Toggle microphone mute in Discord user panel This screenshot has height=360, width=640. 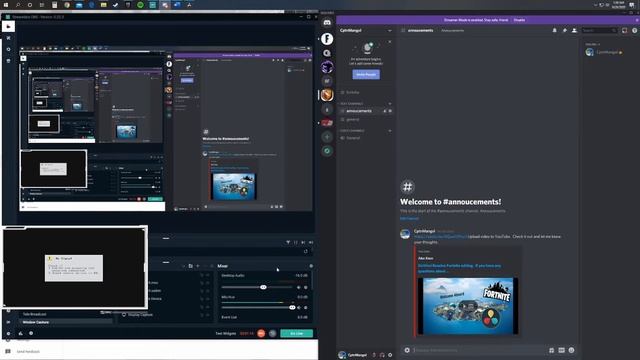pyautogui.click(x=374, y=355)
